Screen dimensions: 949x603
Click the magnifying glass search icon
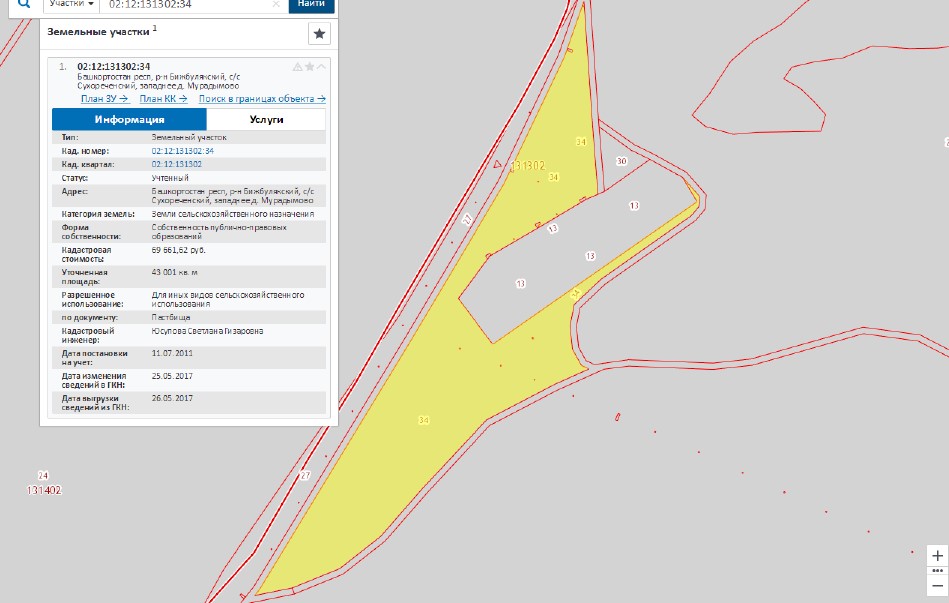[24, 4]
